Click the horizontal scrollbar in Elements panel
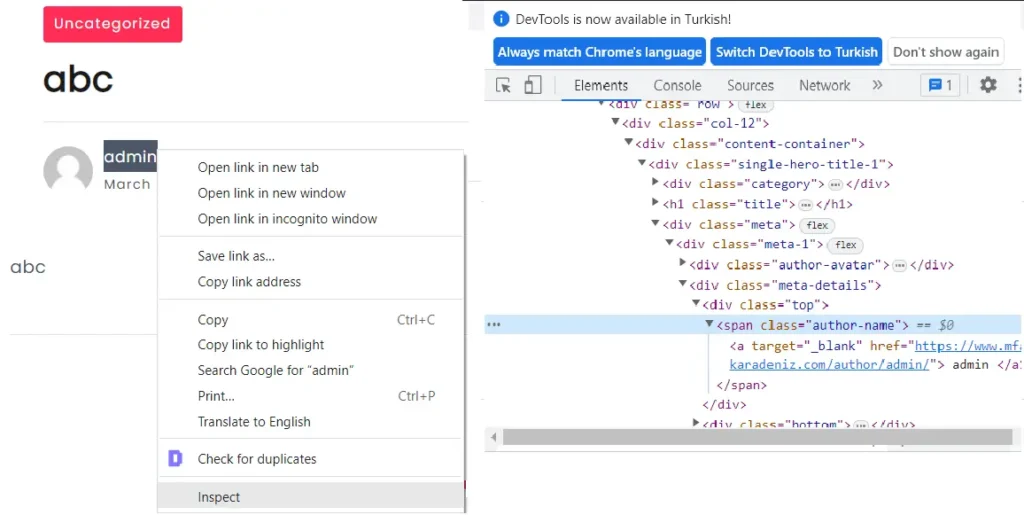This screenshot has height=515, width=1024. 757,437
